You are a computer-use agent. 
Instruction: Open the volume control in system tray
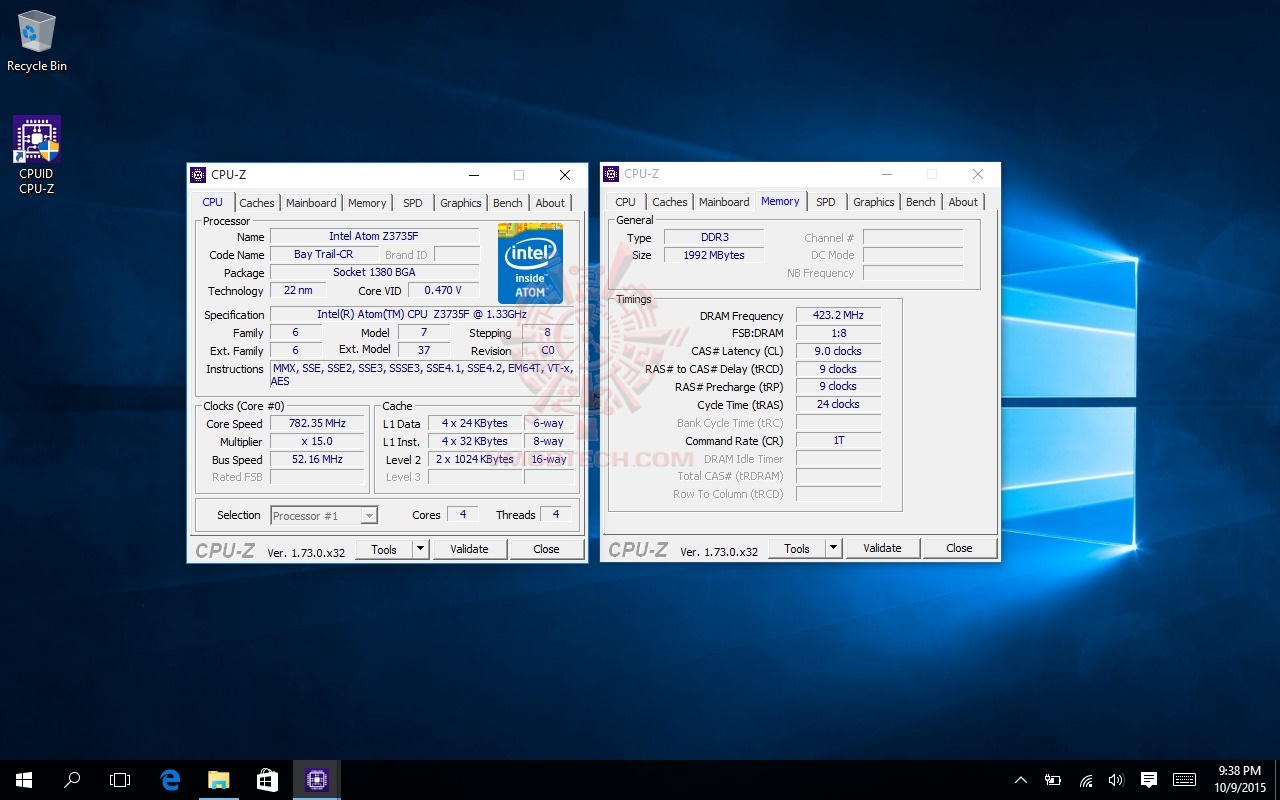pos(1117,780)
